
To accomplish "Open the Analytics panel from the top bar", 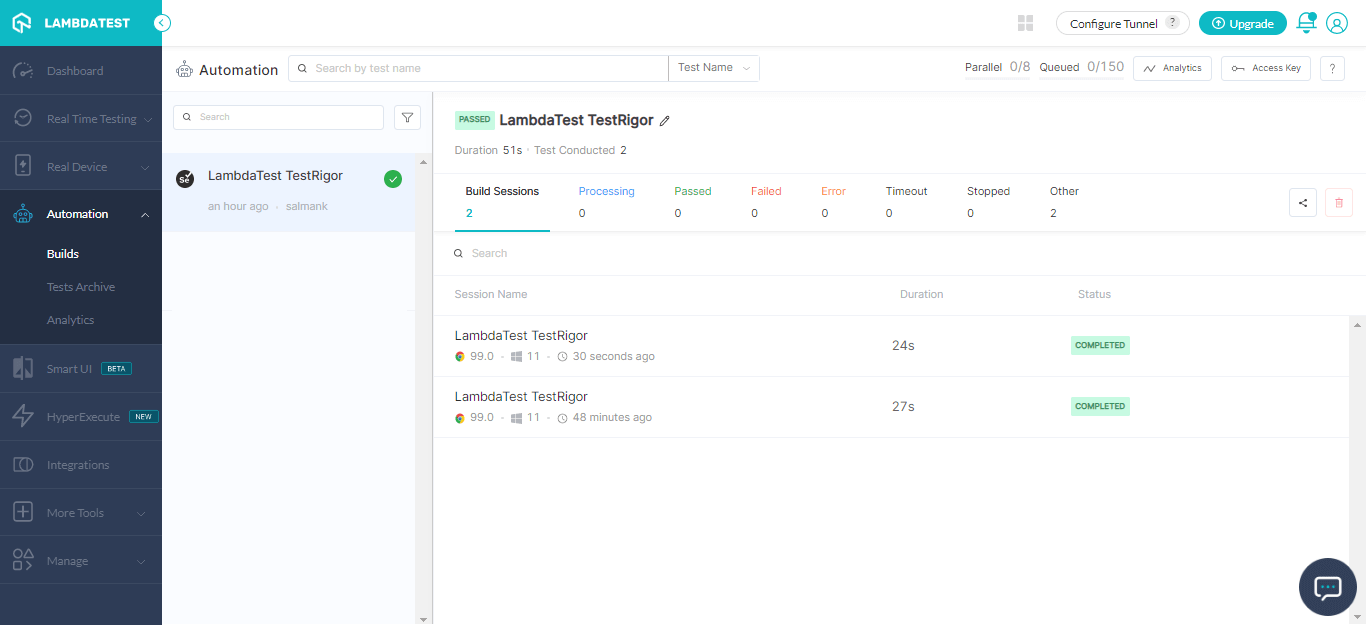I will [x=1172, y=68].
